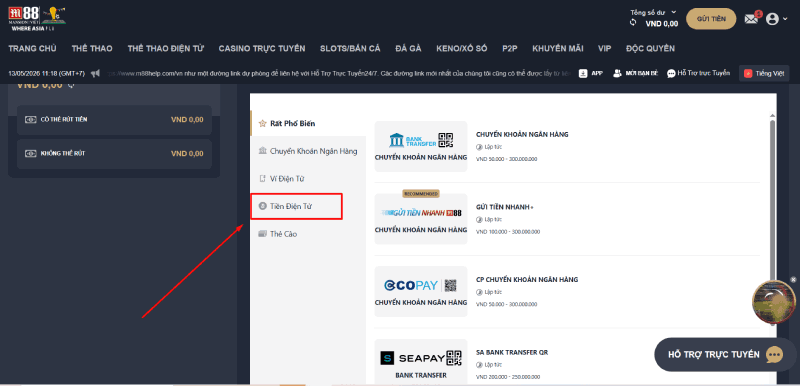Image resolution: width=800 pixels, height=386 pixels.
Task: Choose CHUYỂN KHOẢN NGÂN HÀNG method title
Action: pos(522,135)
